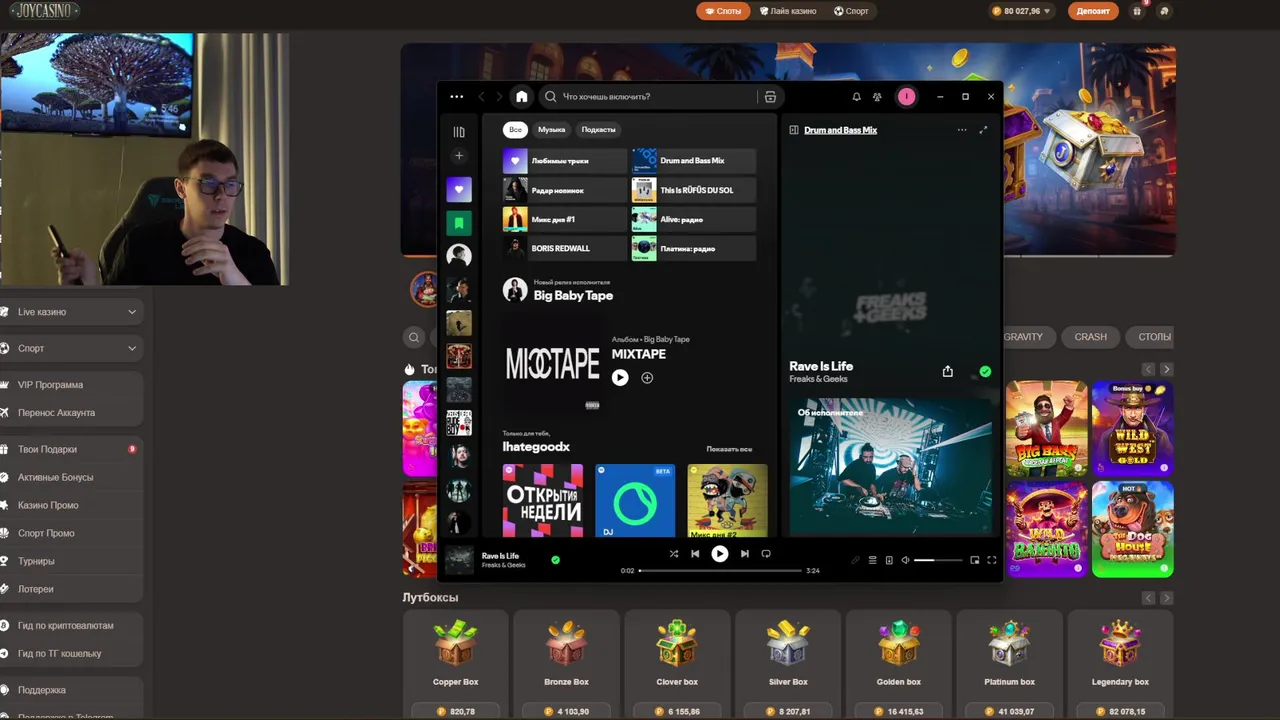Open the JoyCasino balance dropdown
The image size is (1280, 720).
click(x=1021, y=11)
